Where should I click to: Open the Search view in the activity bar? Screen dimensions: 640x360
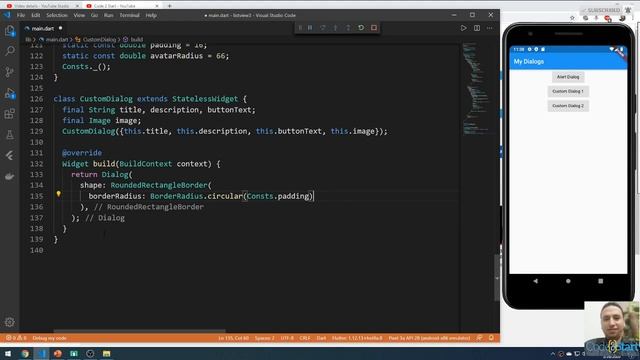pyautogui.click(x=10, y=51)
